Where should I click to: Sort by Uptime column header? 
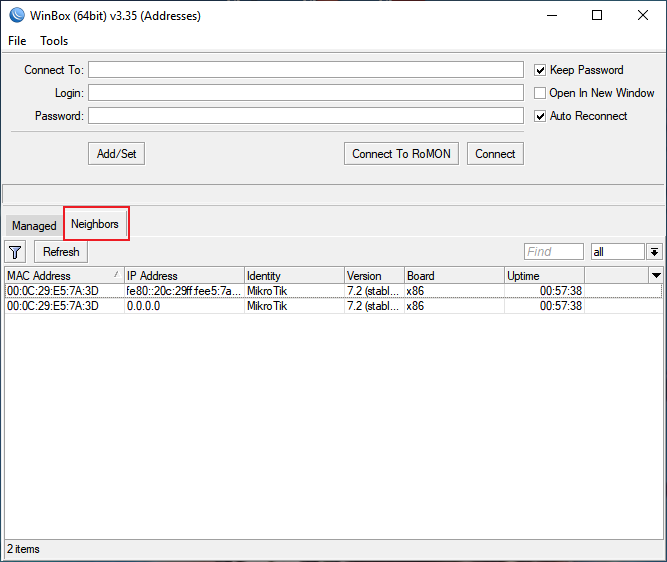tap(544, 276)
